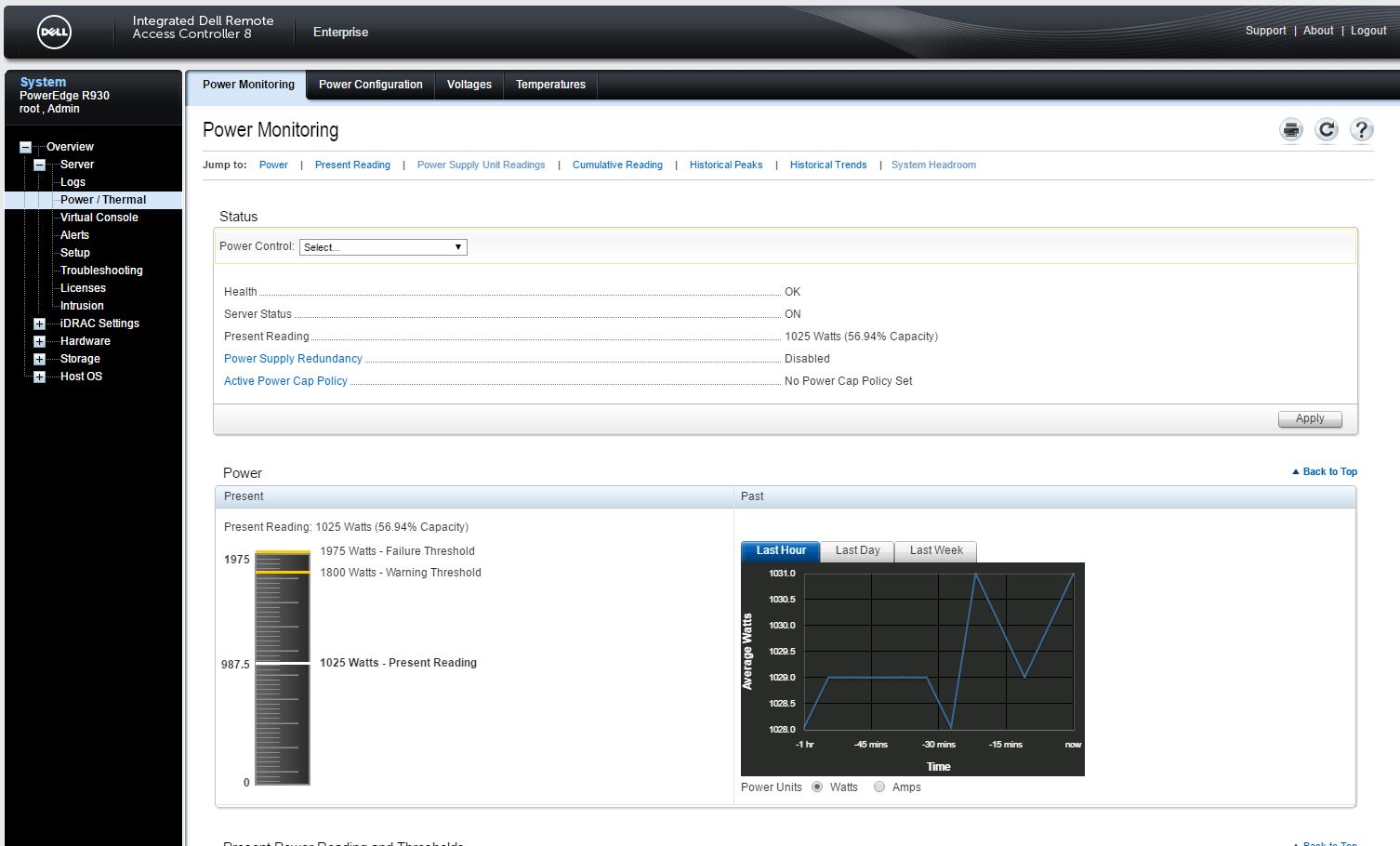Click the Dell logo
Viewport: 1400px width, 846px height.
click(x=54, y=33)
